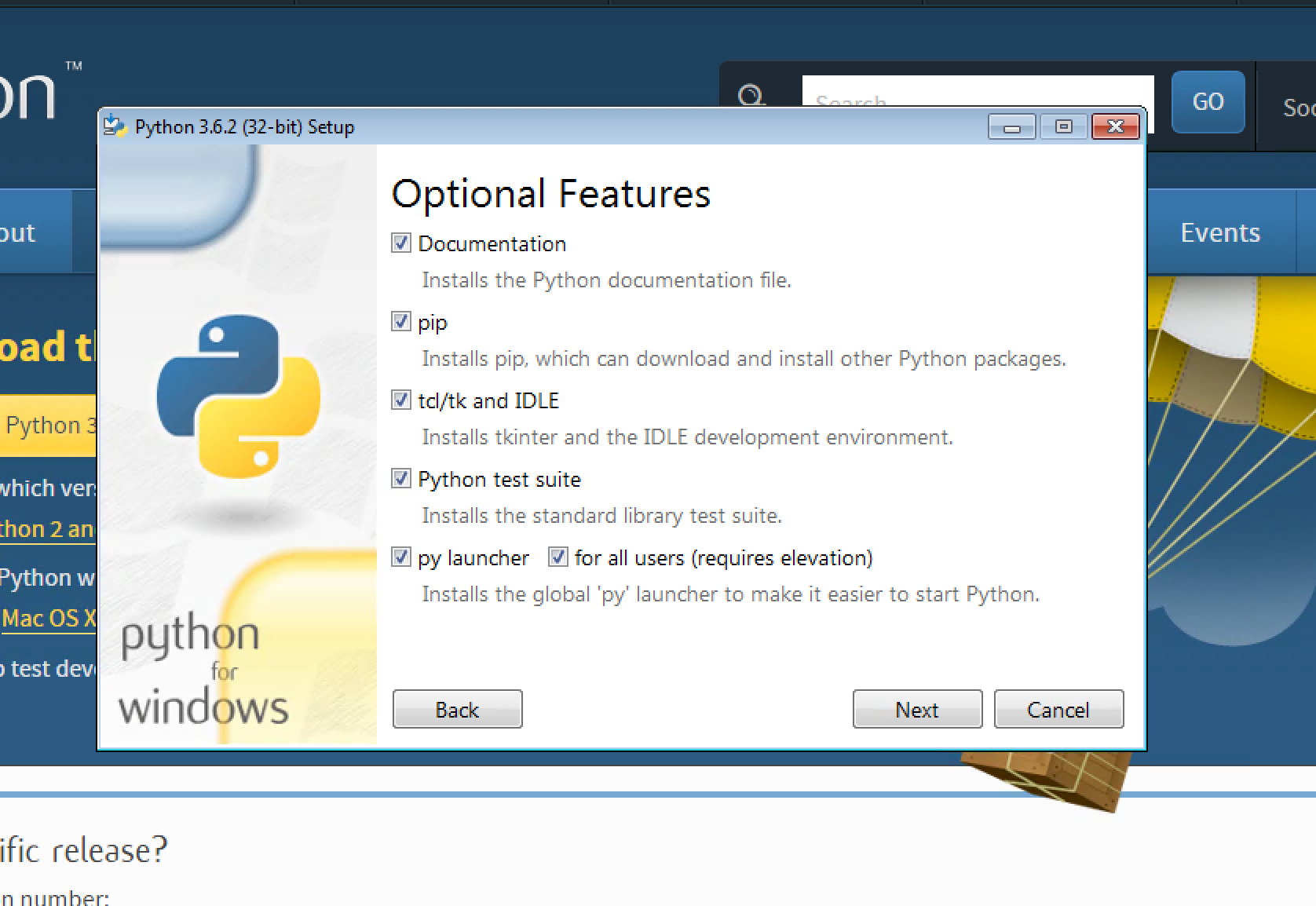Toggle the py launcher checkbox
Image resolution: width=1316 pixels, height=906 pixels.
tap(401, 557)
